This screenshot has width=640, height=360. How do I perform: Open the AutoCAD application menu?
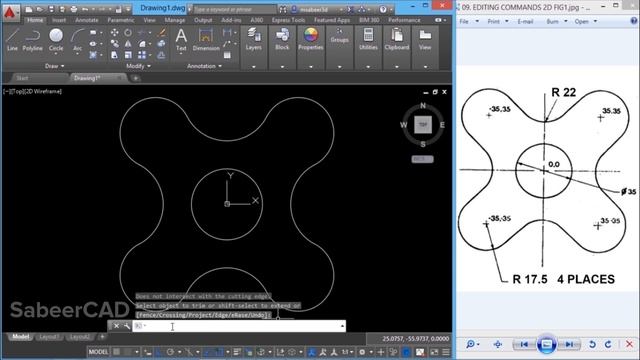[10, 12]
